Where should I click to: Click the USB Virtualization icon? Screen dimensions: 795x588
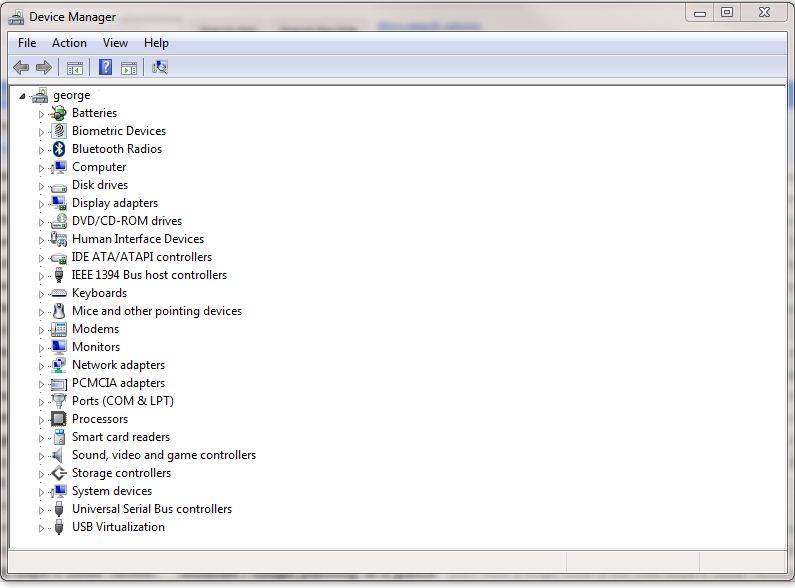(59, 527)
